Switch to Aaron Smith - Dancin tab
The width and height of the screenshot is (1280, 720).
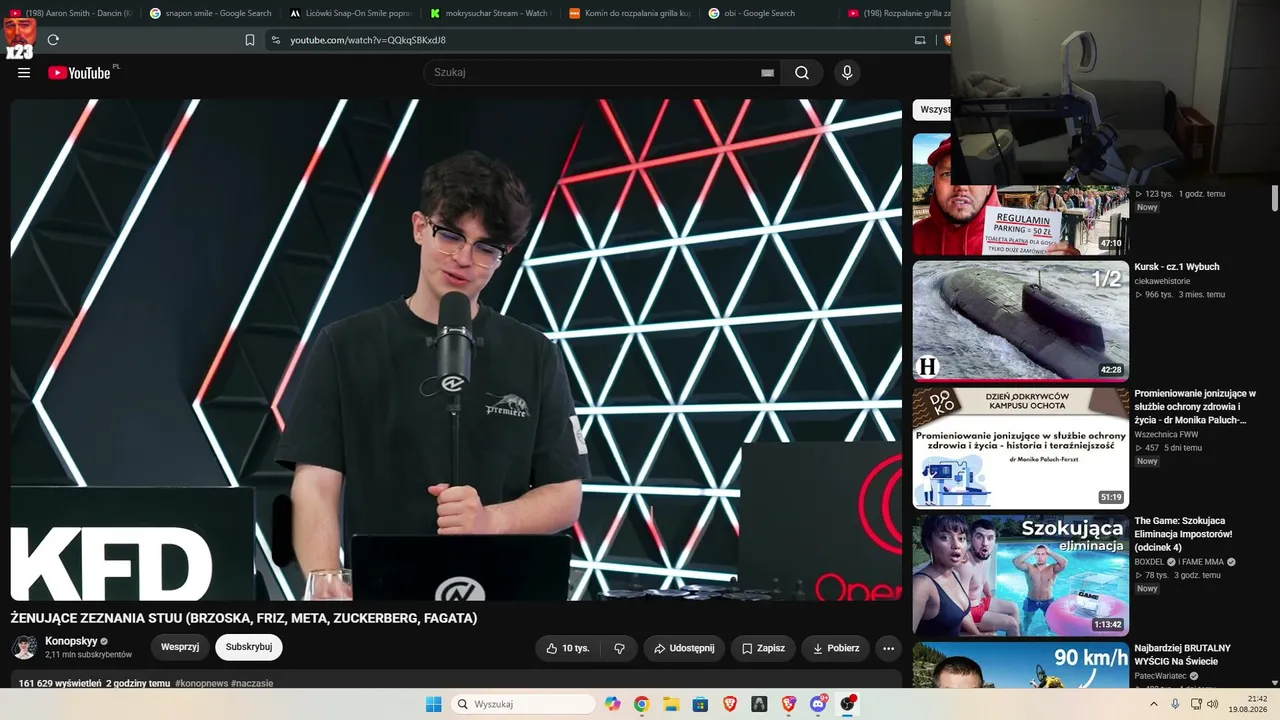click(x=70, y=13)
